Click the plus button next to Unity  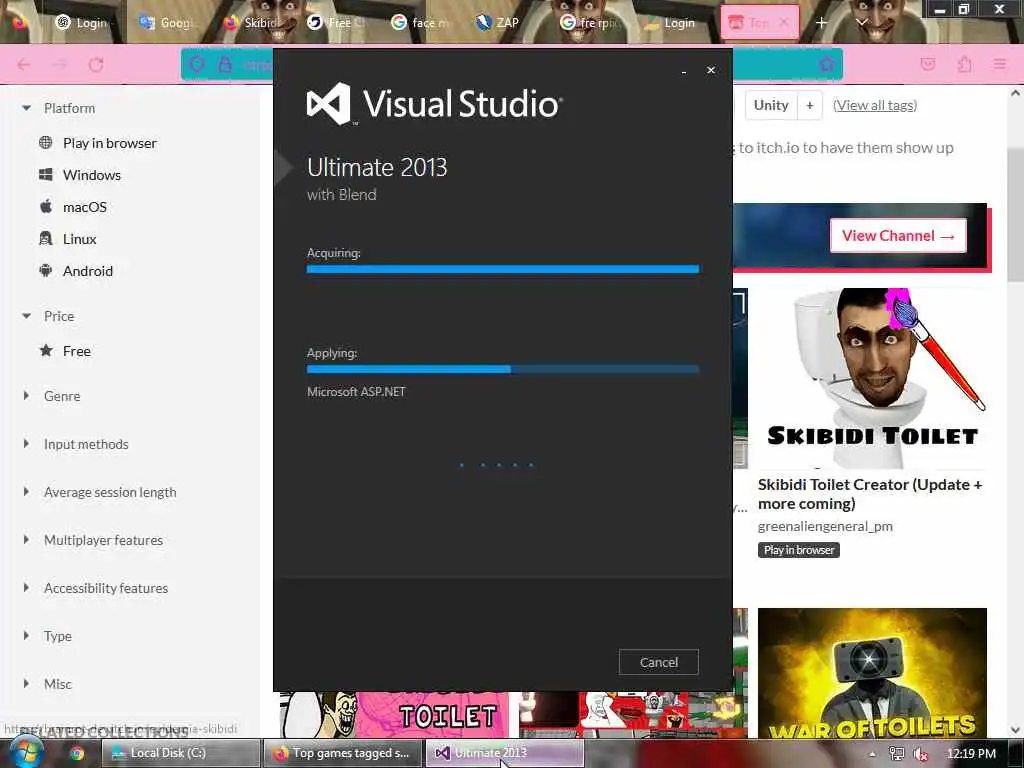click(x=810, y=105)
